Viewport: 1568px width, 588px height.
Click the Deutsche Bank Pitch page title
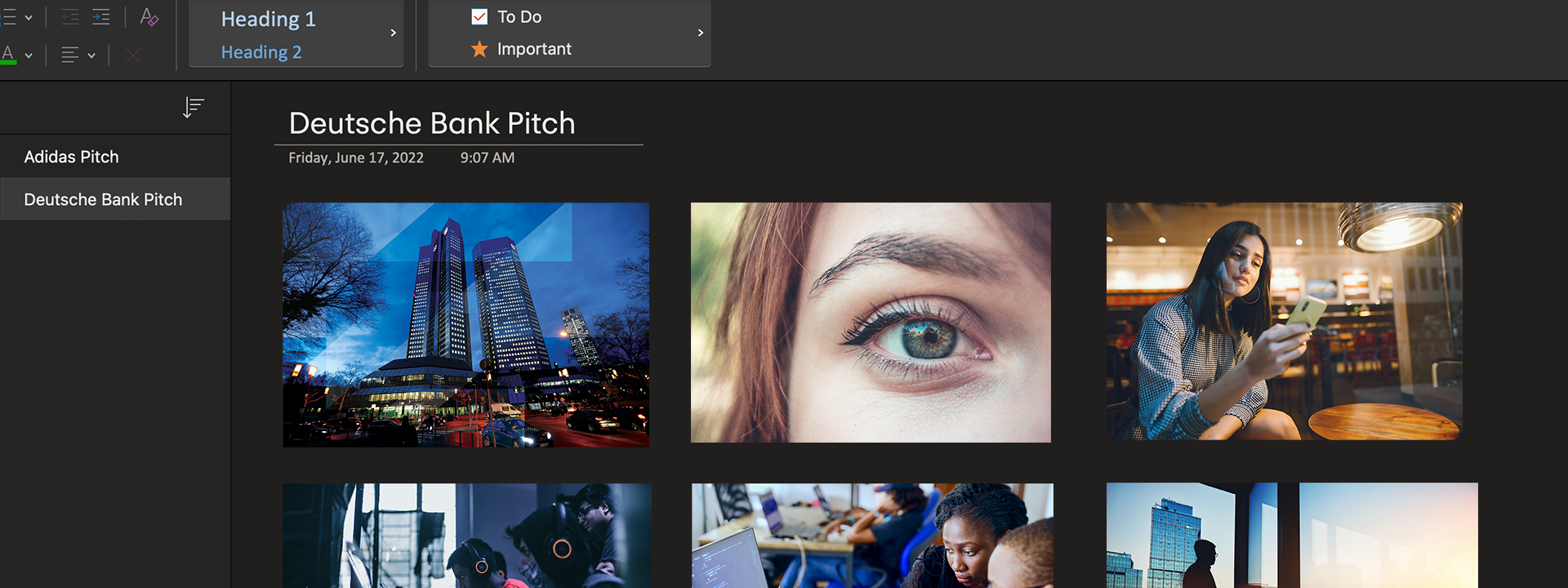coord(432,123)
